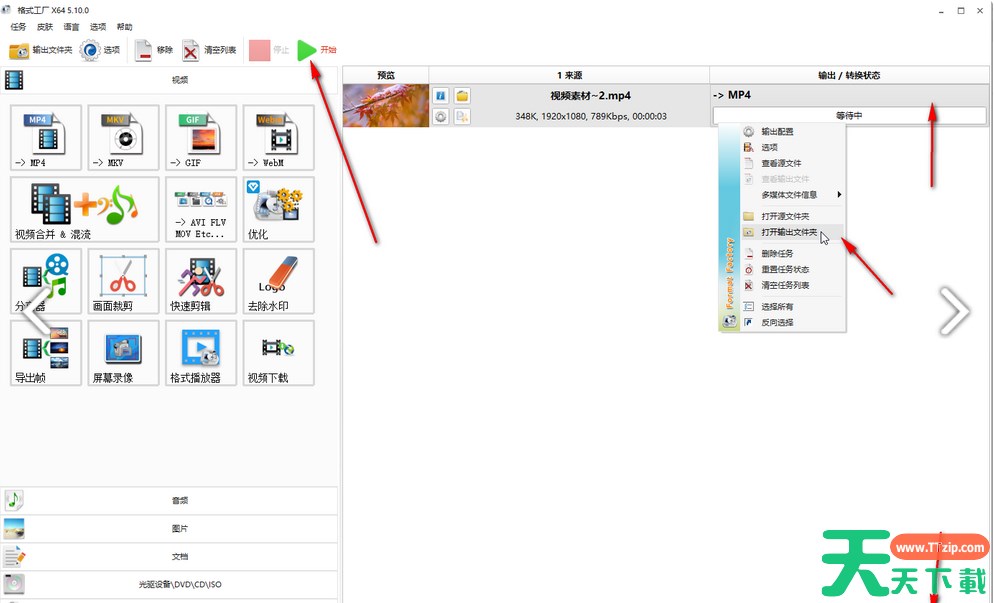This screenshot has width=994, height=603.
Task: Choose Output Settings (输出配置) in the context menu
Action: click(792, 131)
